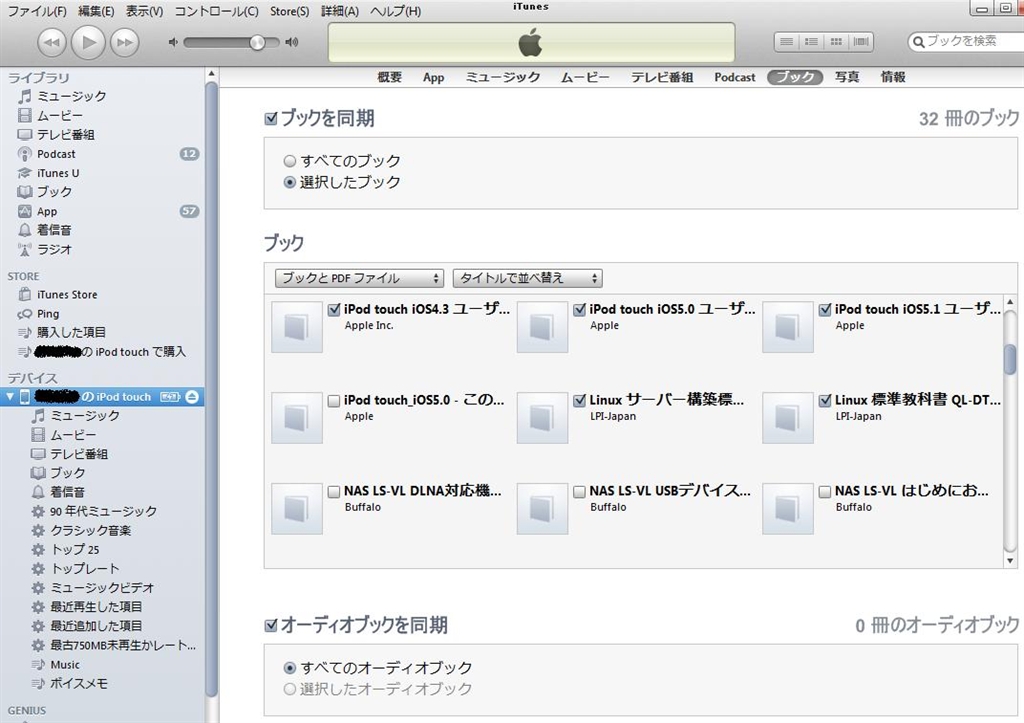Uncheck the ブックを同期 checkbox
This screenshot has width=1024, height=723.
pos(271,119)
